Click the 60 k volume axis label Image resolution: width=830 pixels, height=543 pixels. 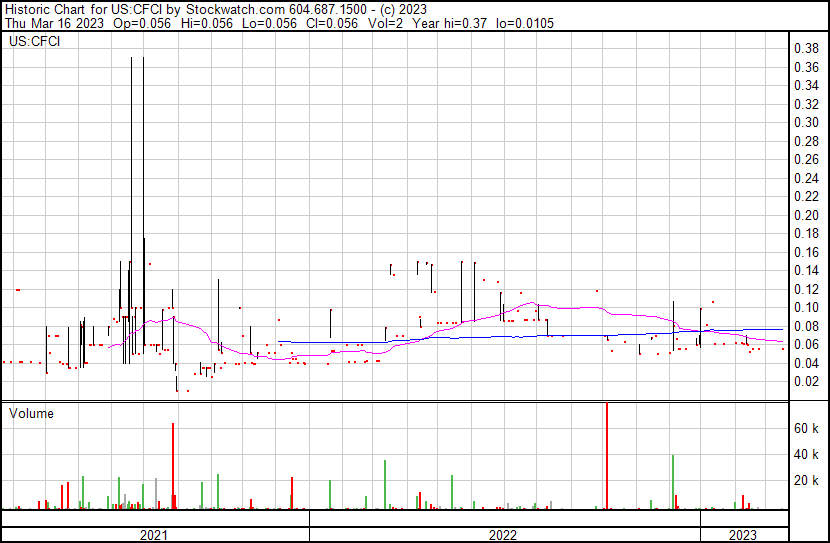pos(806,428)
